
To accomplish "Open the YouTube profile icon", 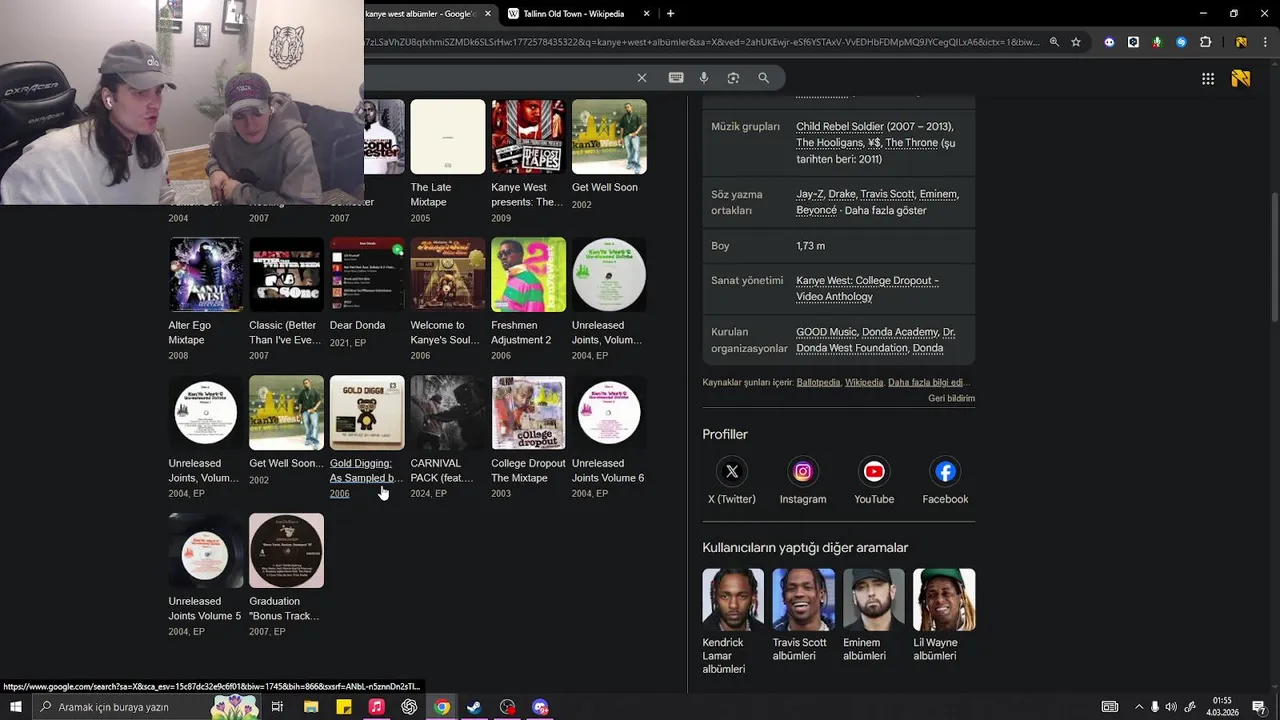I will (x=874, y=471).
